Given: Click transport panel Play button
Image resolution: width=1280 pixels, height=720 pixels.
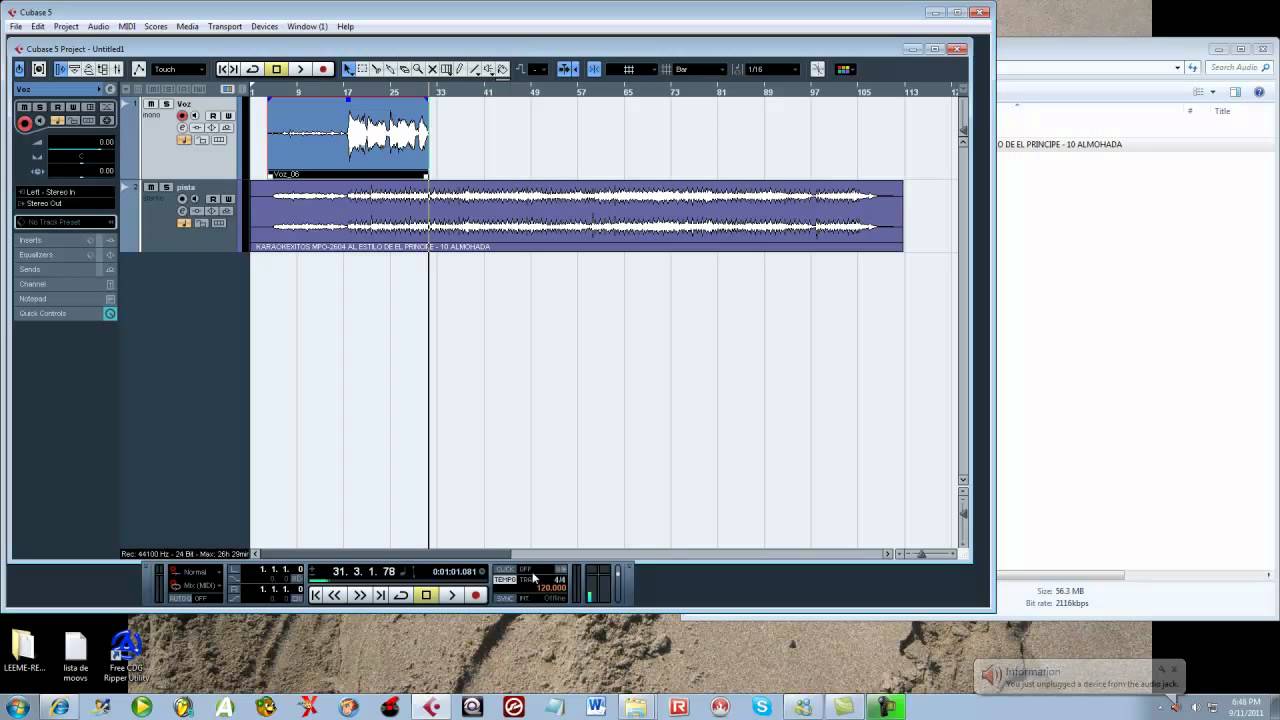Looking at the screenshot, I should pyautogui.click(x=452, y=595).
